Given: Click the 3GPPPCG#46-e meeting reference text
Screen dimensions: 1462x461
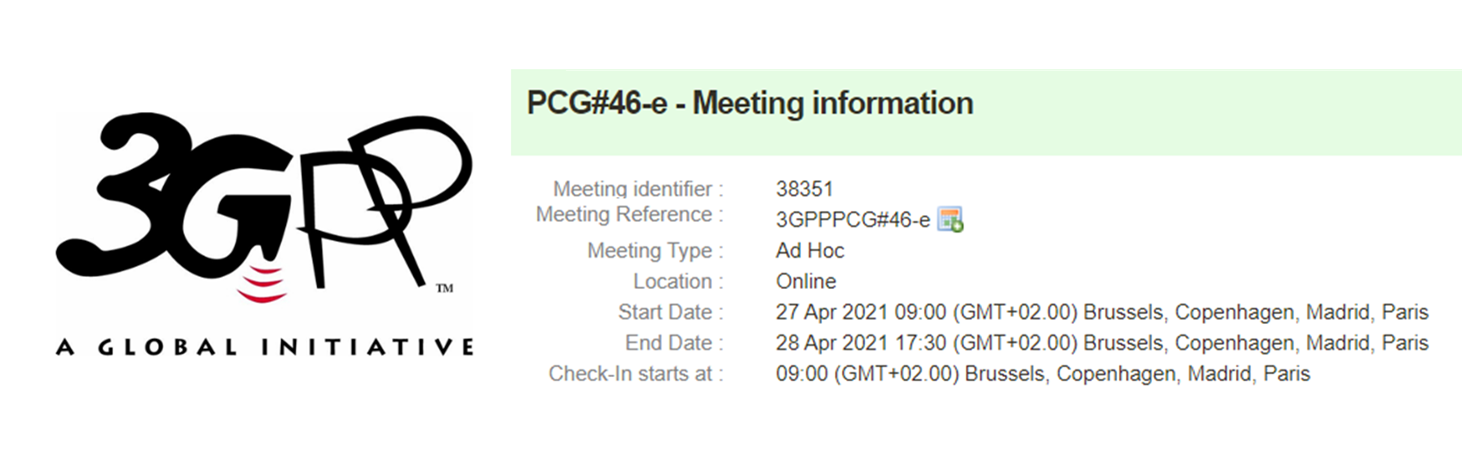Looking at the screenshot, I should (853, 220).
